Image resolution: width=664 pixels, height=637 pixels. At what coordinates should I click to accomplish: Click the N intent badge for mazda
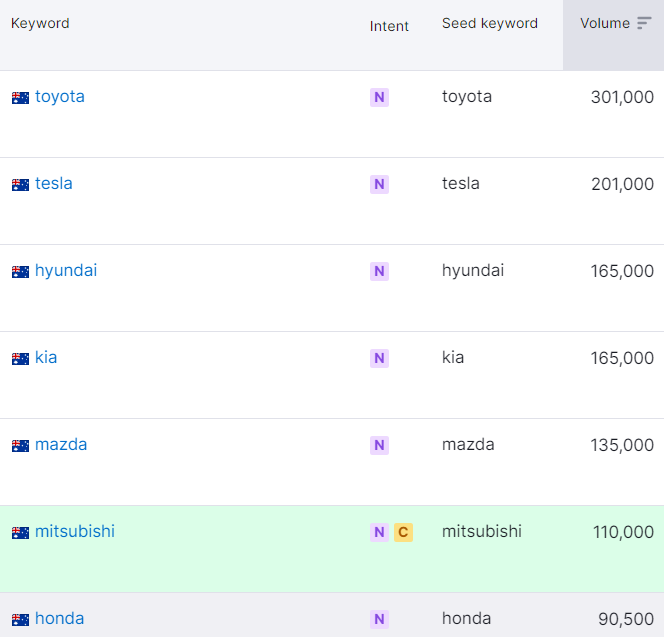click(x=379, y=445)
